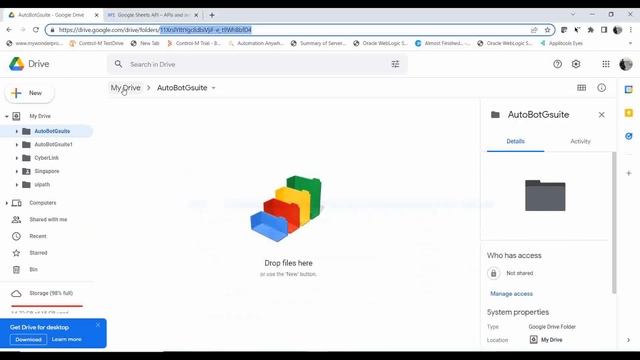The height and width of the screenshot is (360, 640).
Task: Select CyberLink folder in the tree
Action: click(46, 158)
